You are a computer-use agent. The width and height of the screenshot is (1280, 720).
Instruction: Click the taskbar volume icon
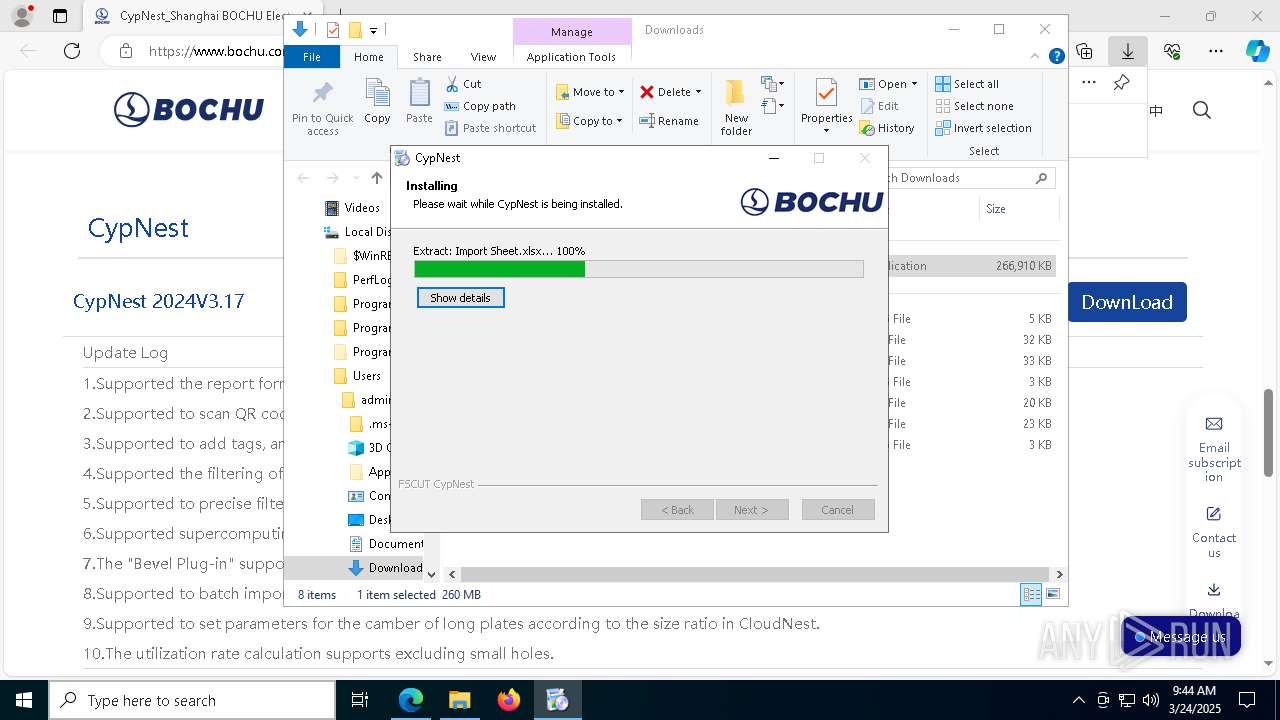(1151, 700)
